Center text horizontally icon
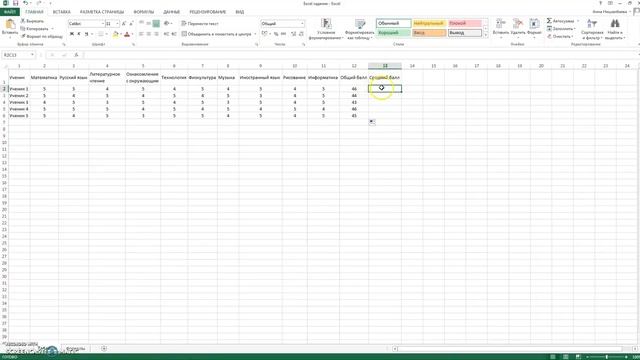 [x=149, y=34]
